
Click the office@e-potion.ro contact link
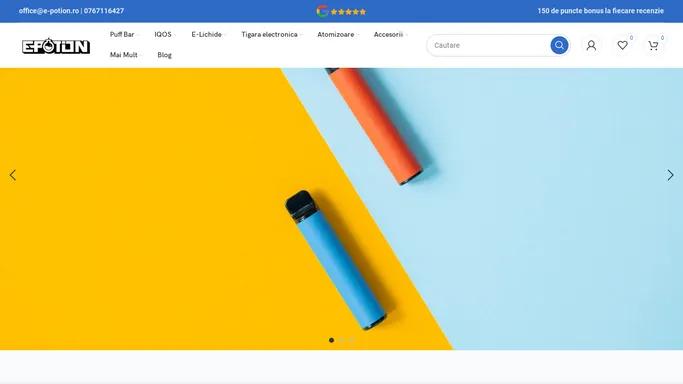[49, 11]
